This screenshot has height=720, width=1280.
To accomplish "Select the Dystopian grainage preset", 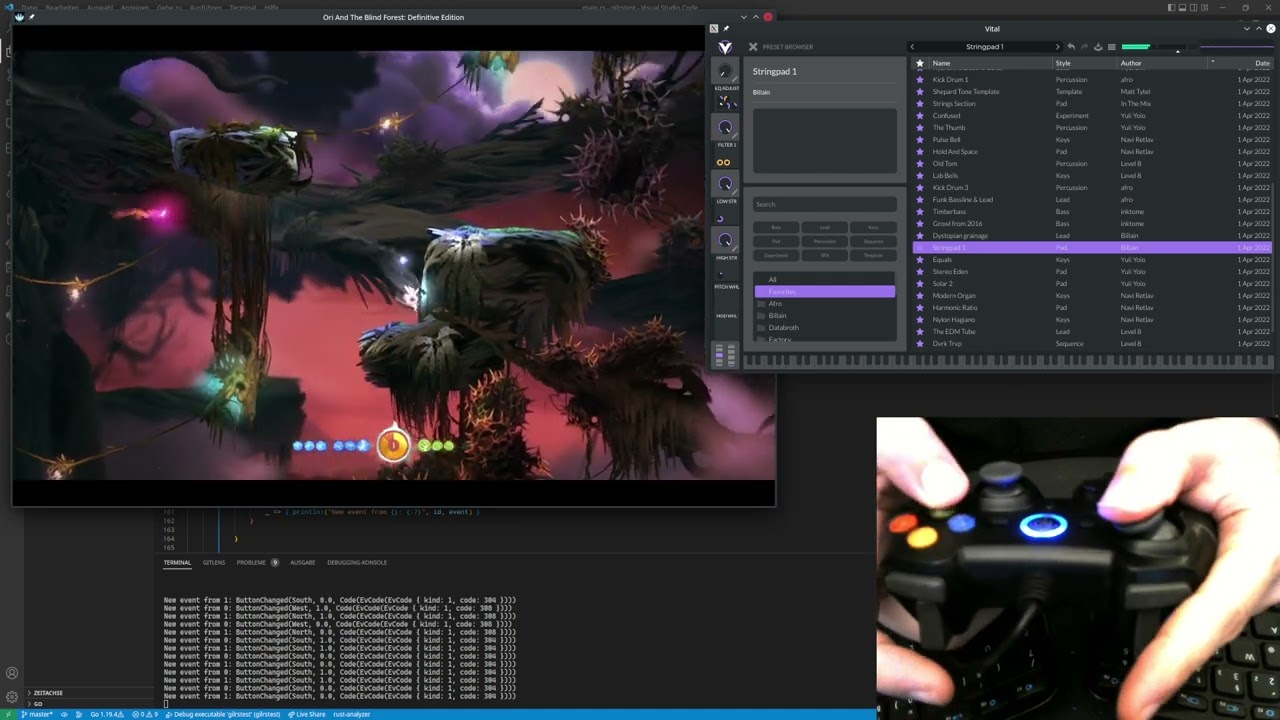I will click(x=1093, y=236).
